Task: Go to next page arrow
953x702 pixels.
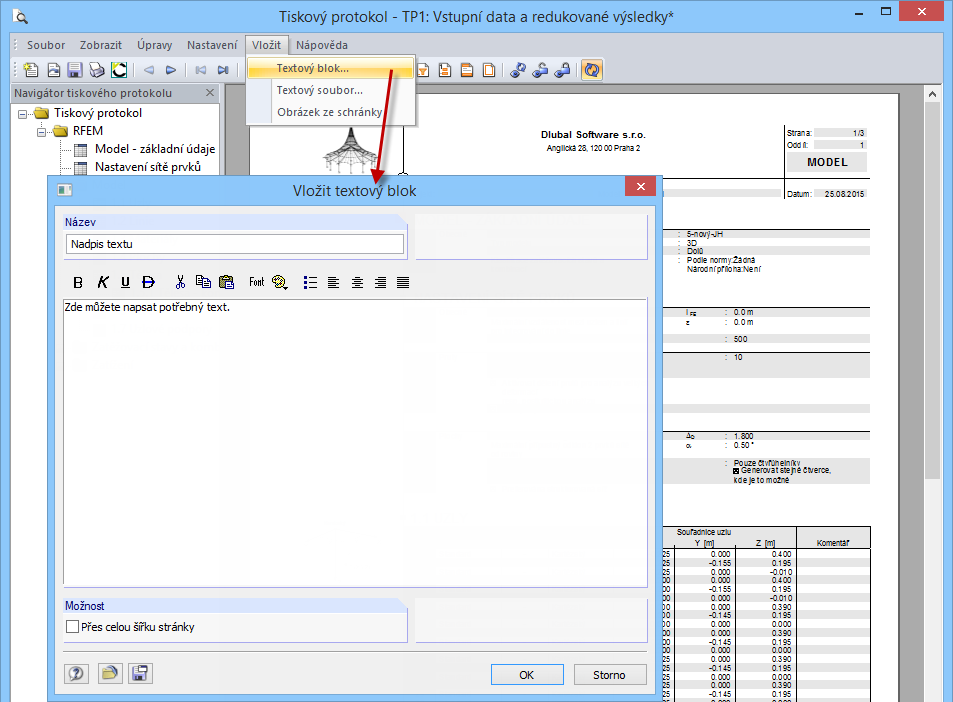Action: point(171,70)
